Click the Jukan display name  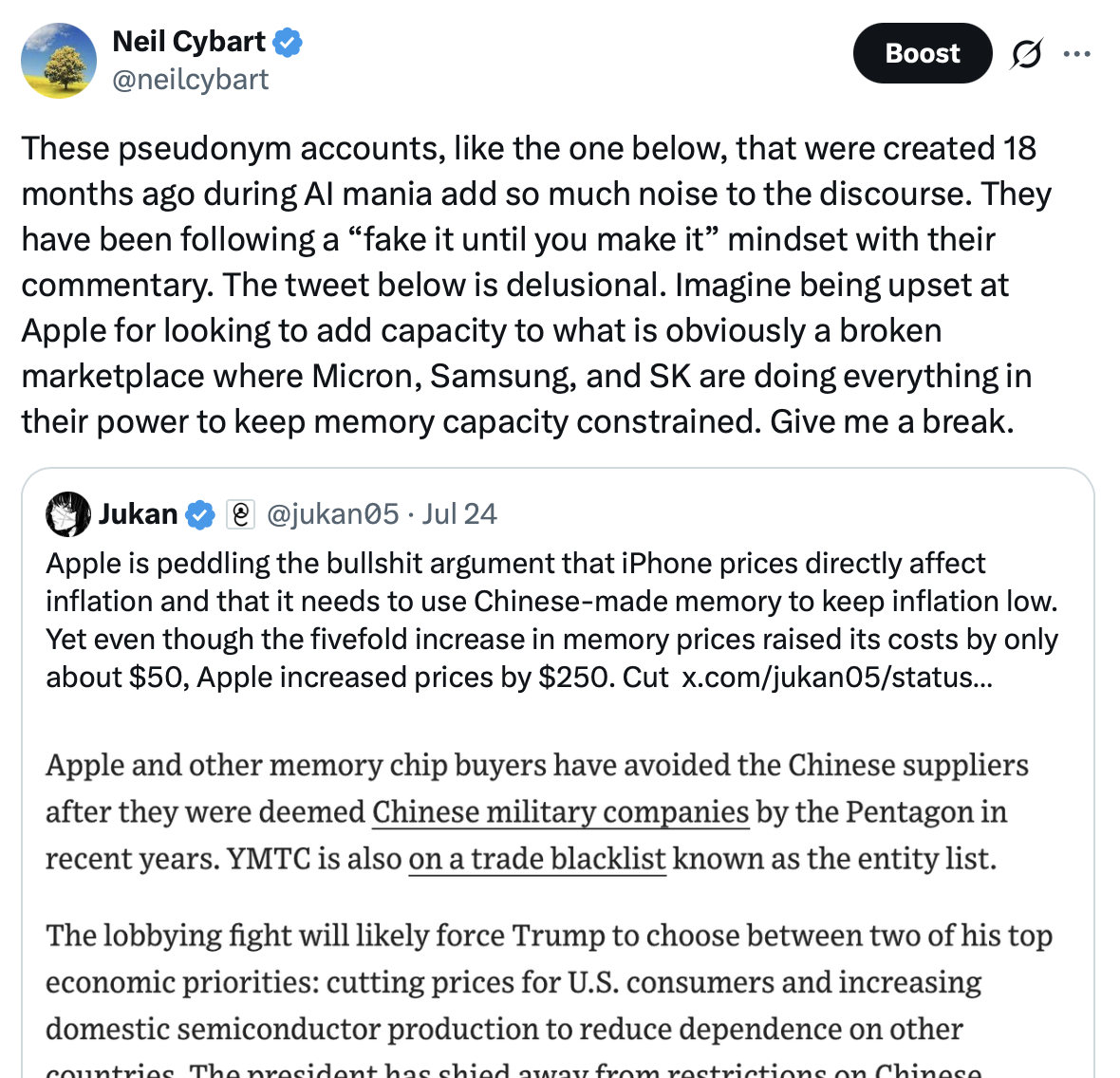[138, 514]
